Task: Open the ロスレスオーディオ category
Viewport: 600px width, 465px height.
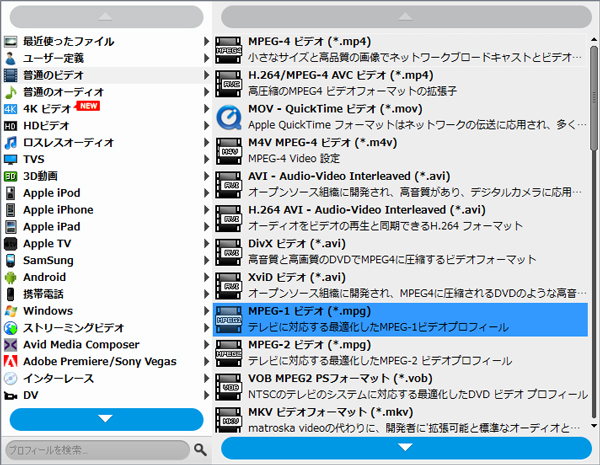Action: coord(107,142)
